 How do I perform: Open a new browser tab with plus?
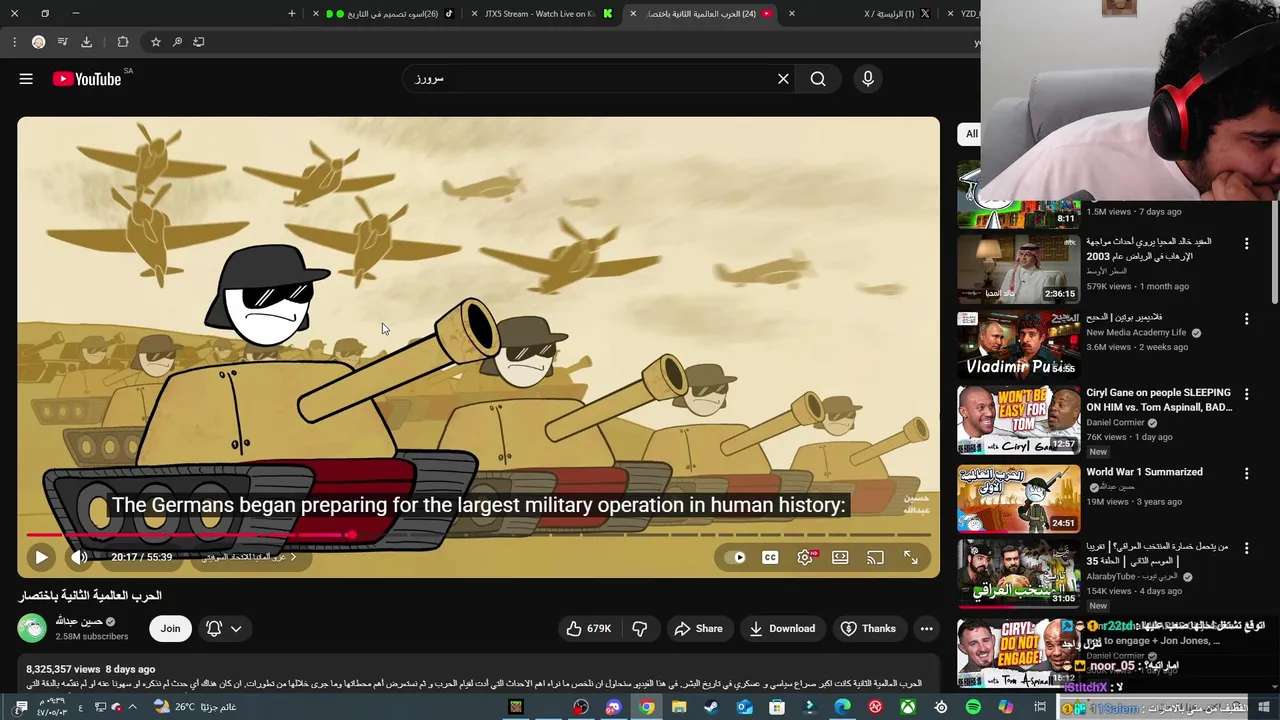[x=292, y=14]
